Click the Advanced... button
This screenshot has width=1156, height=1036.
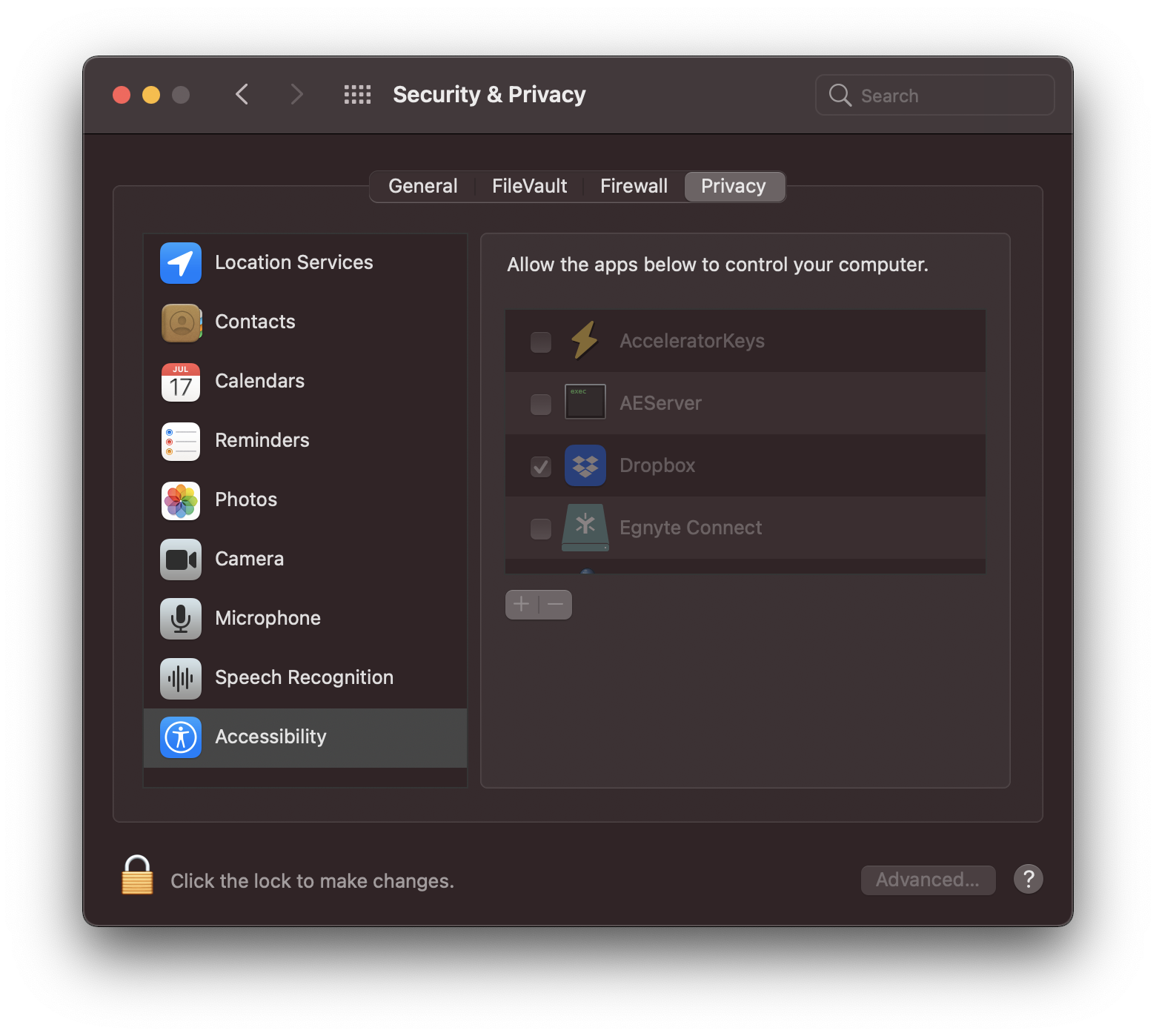(x=928, y=880)
